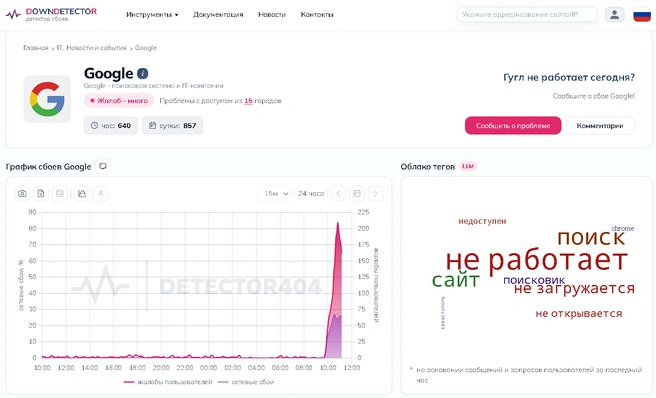Select the сутки: 857 counter
Image resolution: width=656 pixels, height=398 pixels.
pyautogui.click(x=172, y=126)
